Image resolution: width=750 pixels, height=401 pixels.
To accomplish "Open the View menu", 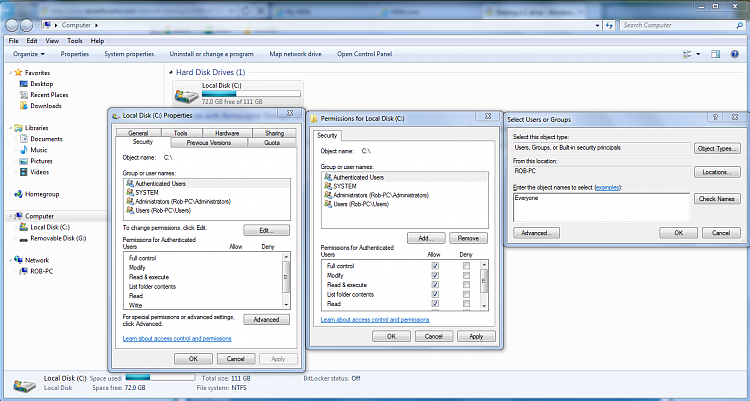I will pos(52,41).
